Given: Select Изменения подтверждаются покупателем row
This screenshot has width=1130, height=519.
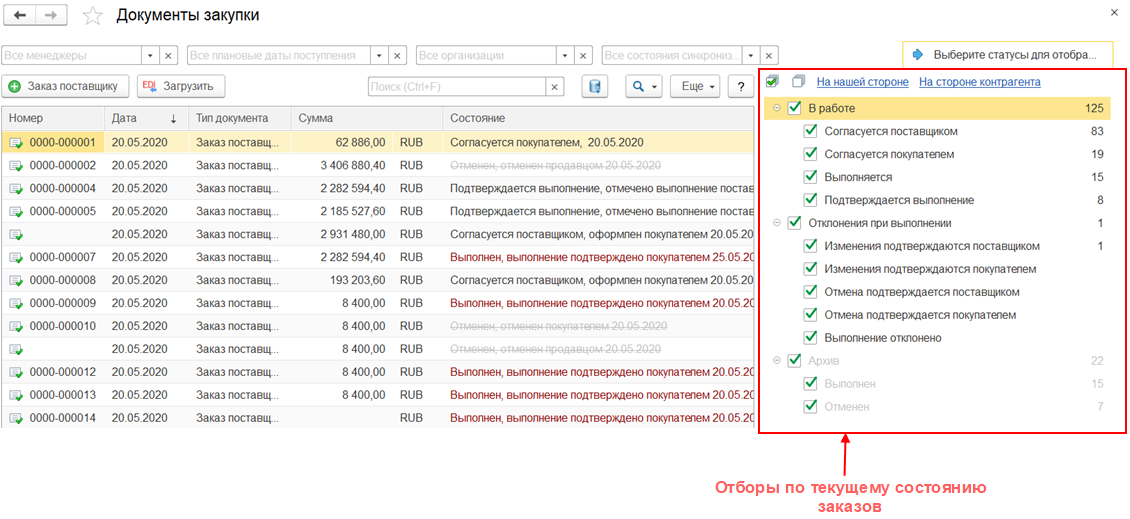Looking at the screenshot, I should 937,269.
